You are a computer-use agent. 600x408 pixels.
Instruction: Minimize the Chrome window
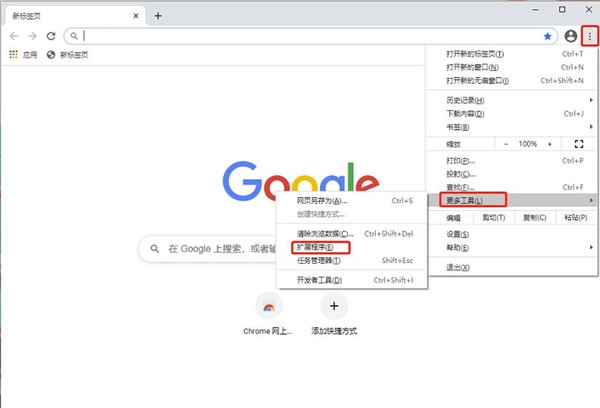tap(535, 9)
